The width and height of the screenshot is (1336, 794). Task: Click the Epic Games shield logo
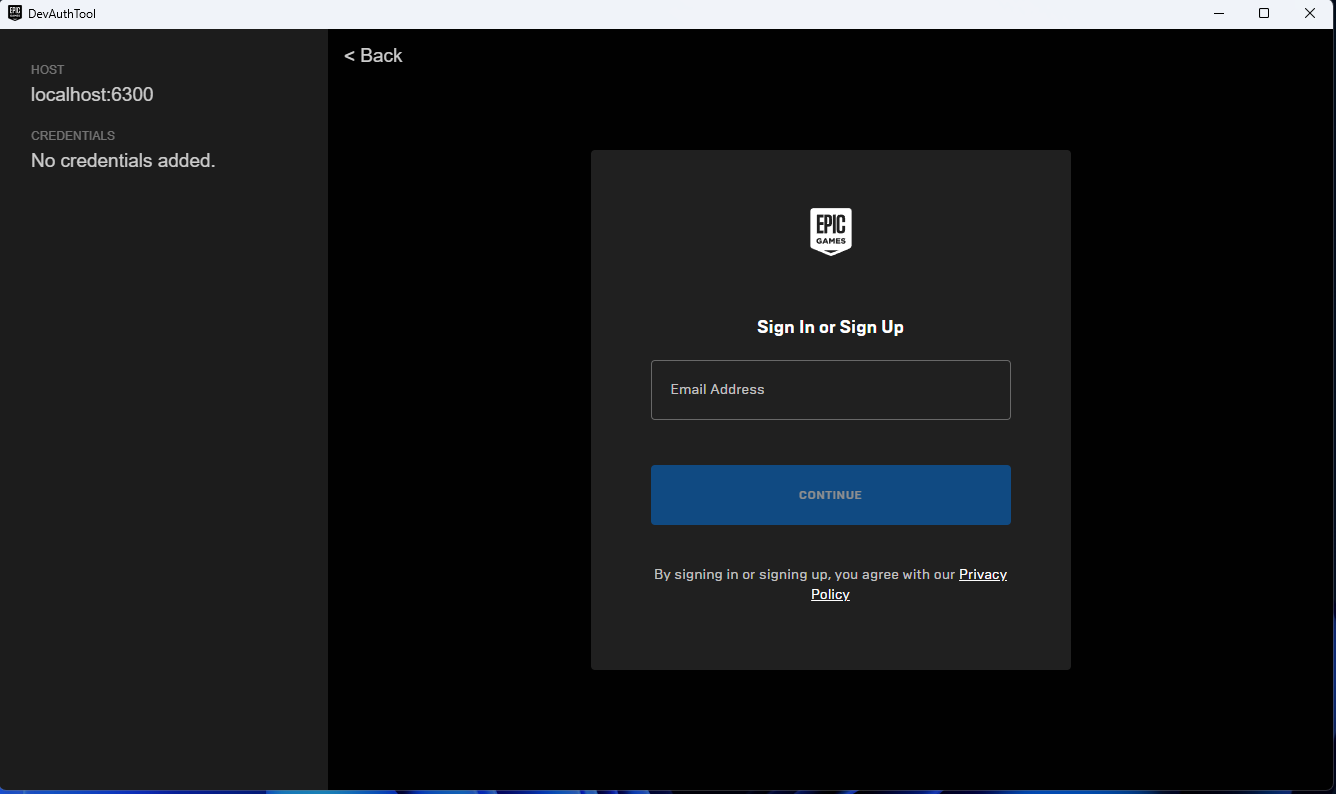click(830, 232)
